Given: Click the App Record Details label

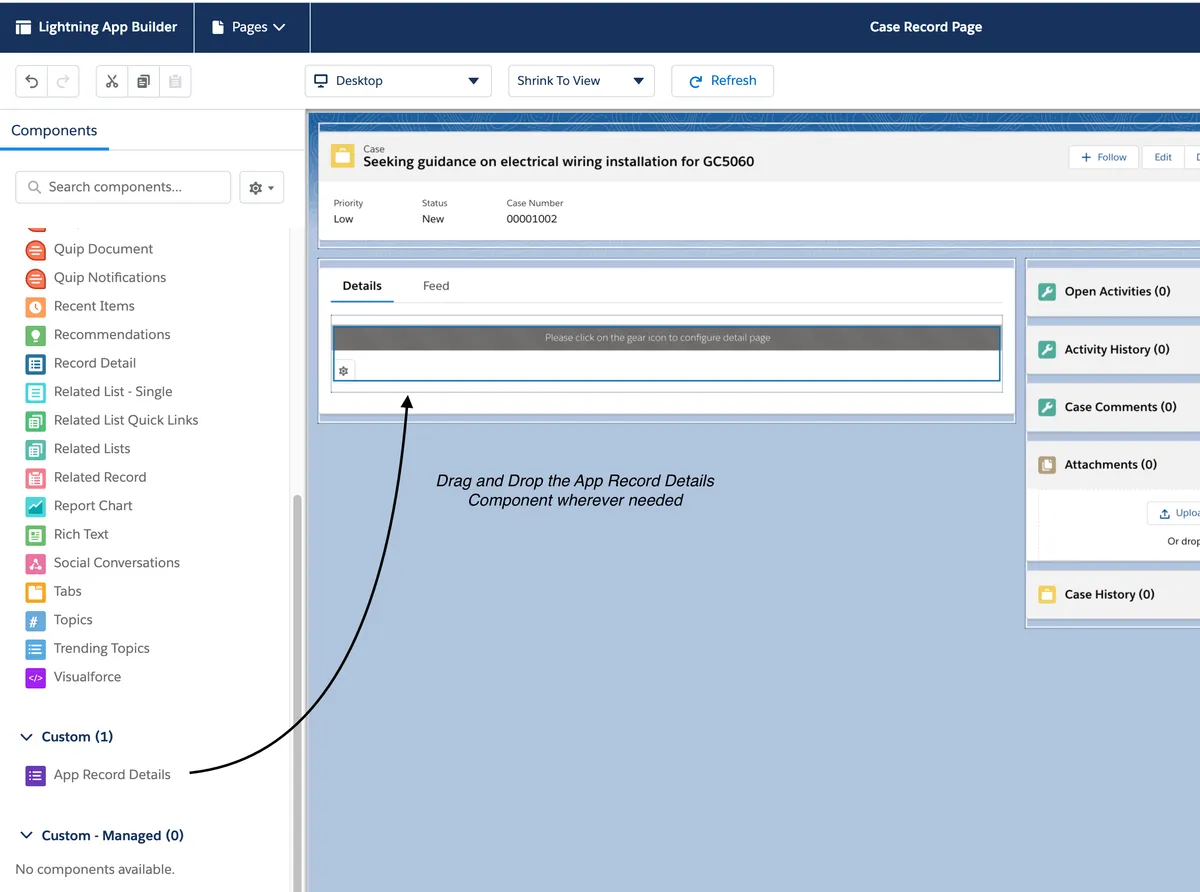Looking at the screenshot, I should coord(112,775).
